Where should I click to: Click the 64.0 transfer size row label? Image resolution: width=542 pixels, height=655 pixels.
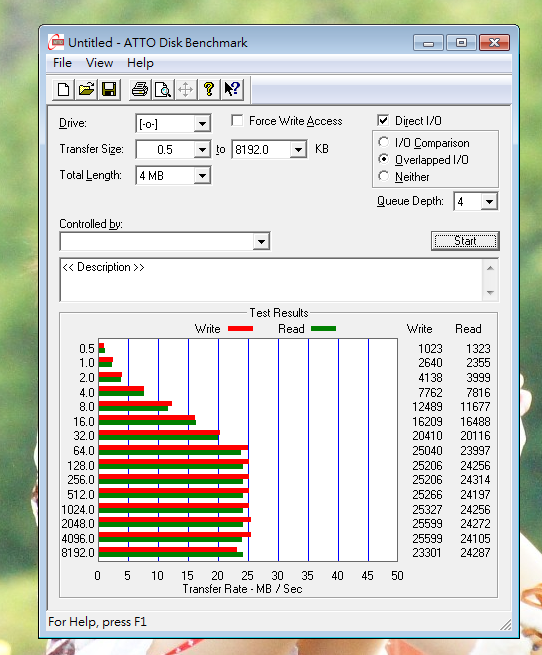tap(84, 451)
